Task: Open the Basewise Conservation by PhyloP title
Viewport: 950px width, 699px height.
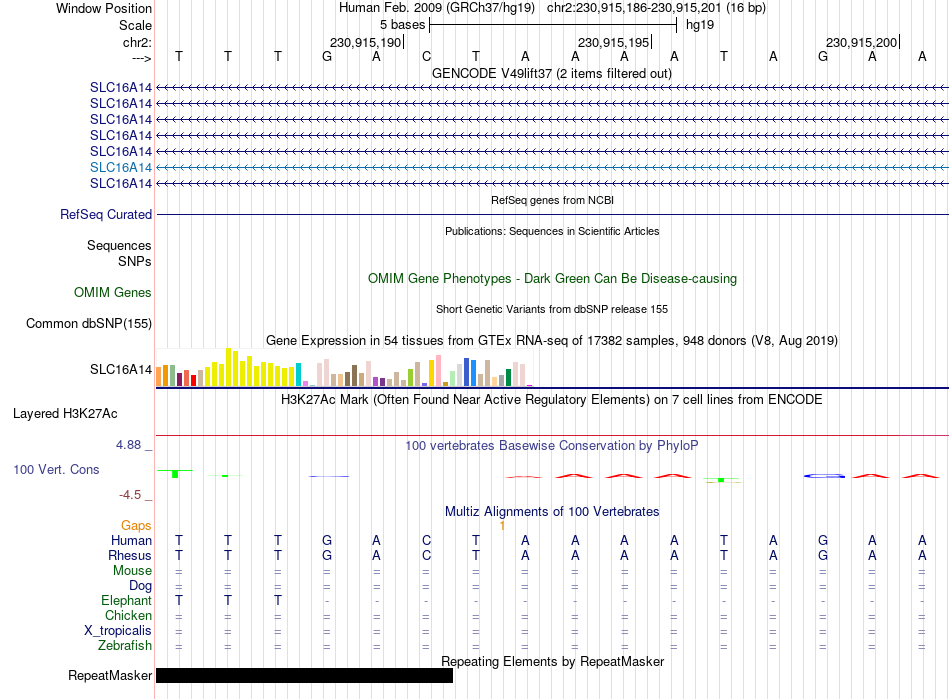Action: (x=552, y=446)
